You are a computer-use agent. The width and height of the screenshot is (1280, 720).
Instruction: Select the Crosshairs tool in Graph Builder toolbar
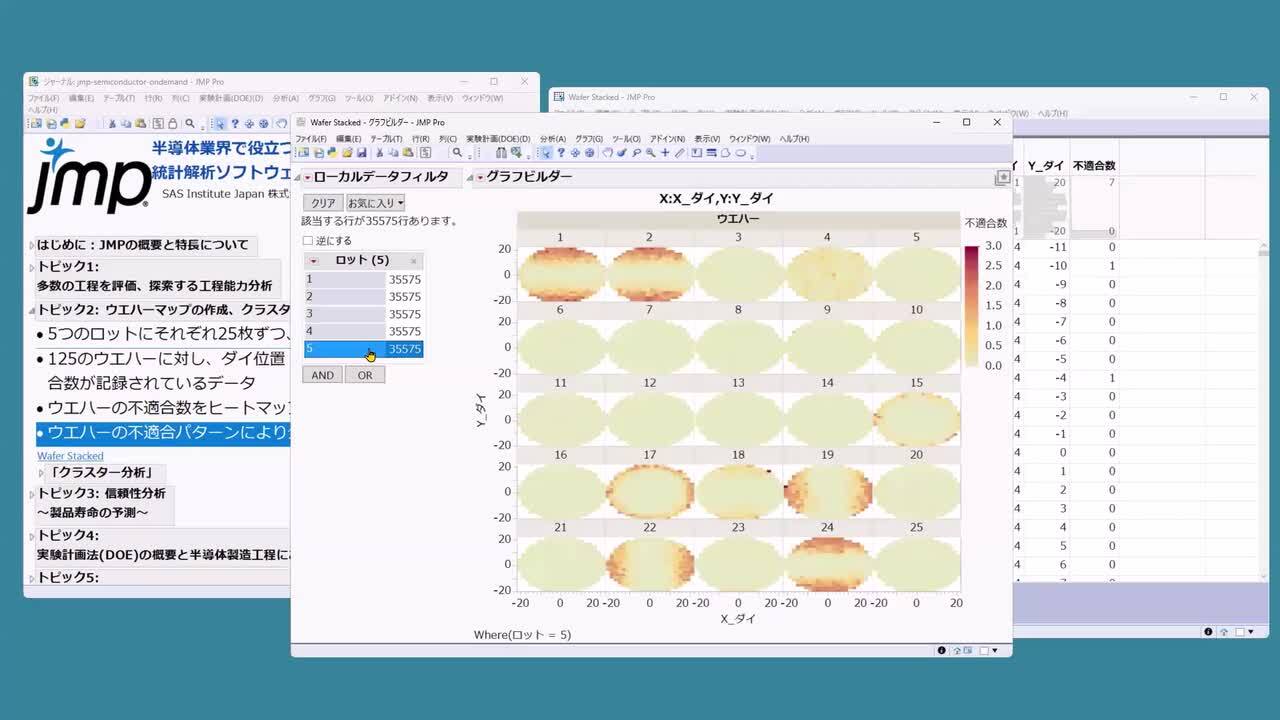click(x=665, y=153)
